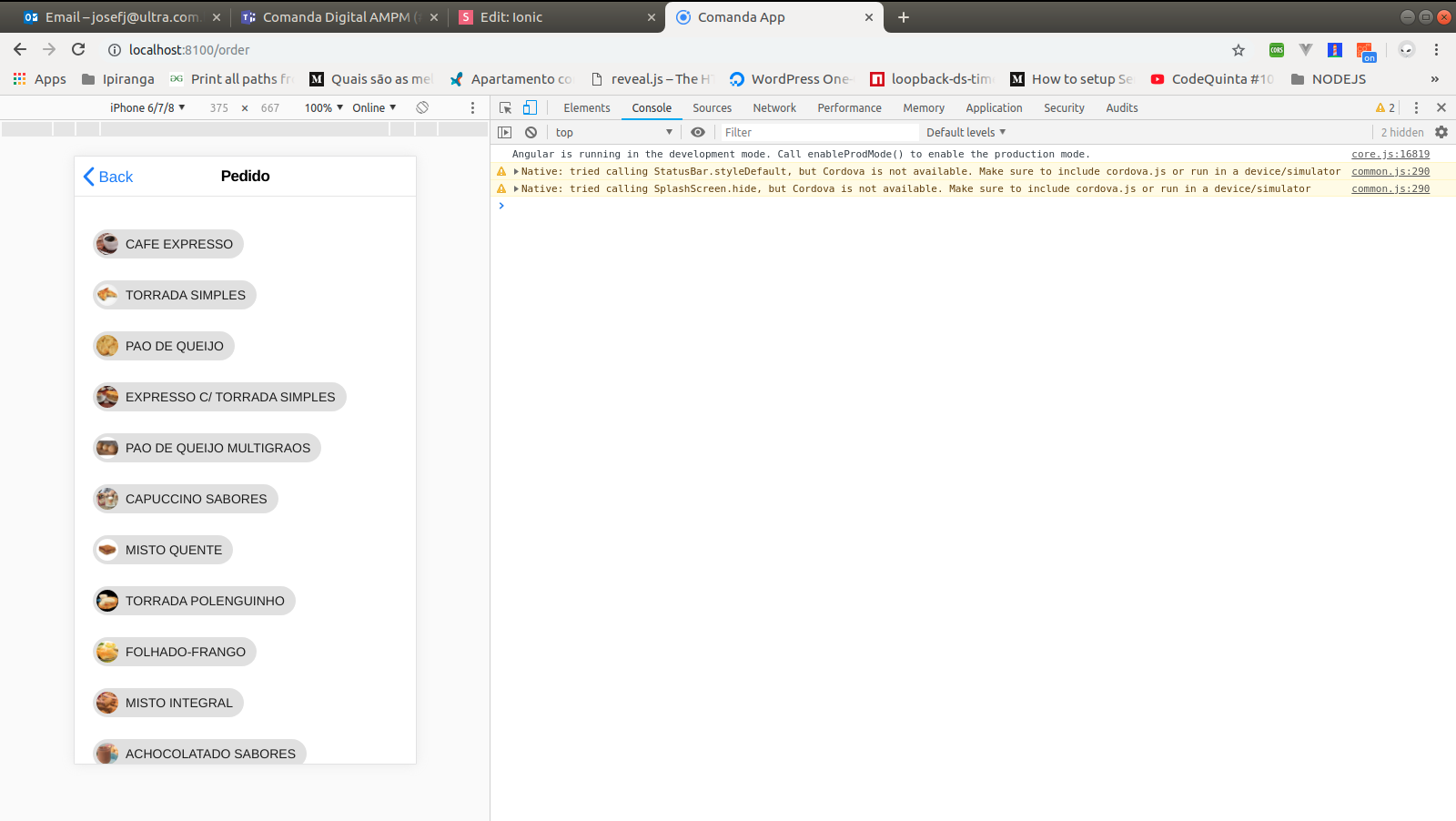1456x821 pixels.
Task: Open the CORS extension icon
Action: (1277, 50)
